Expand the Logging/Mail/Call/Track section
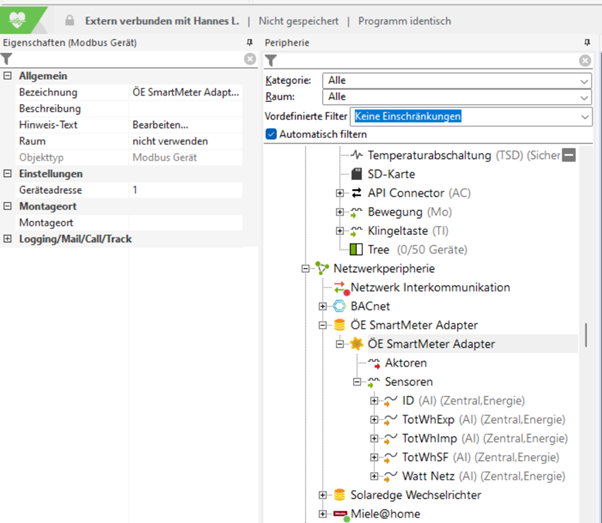This screenshot has width=602, height=523. click(8, 239)
